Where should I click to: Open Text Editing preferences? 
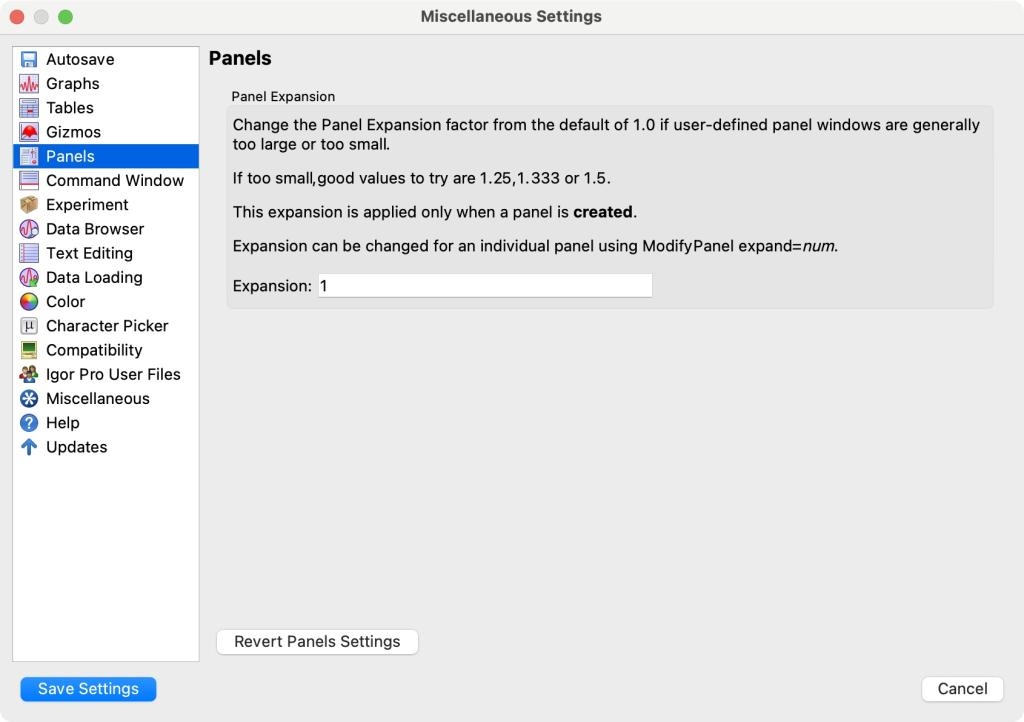(88, 253)
